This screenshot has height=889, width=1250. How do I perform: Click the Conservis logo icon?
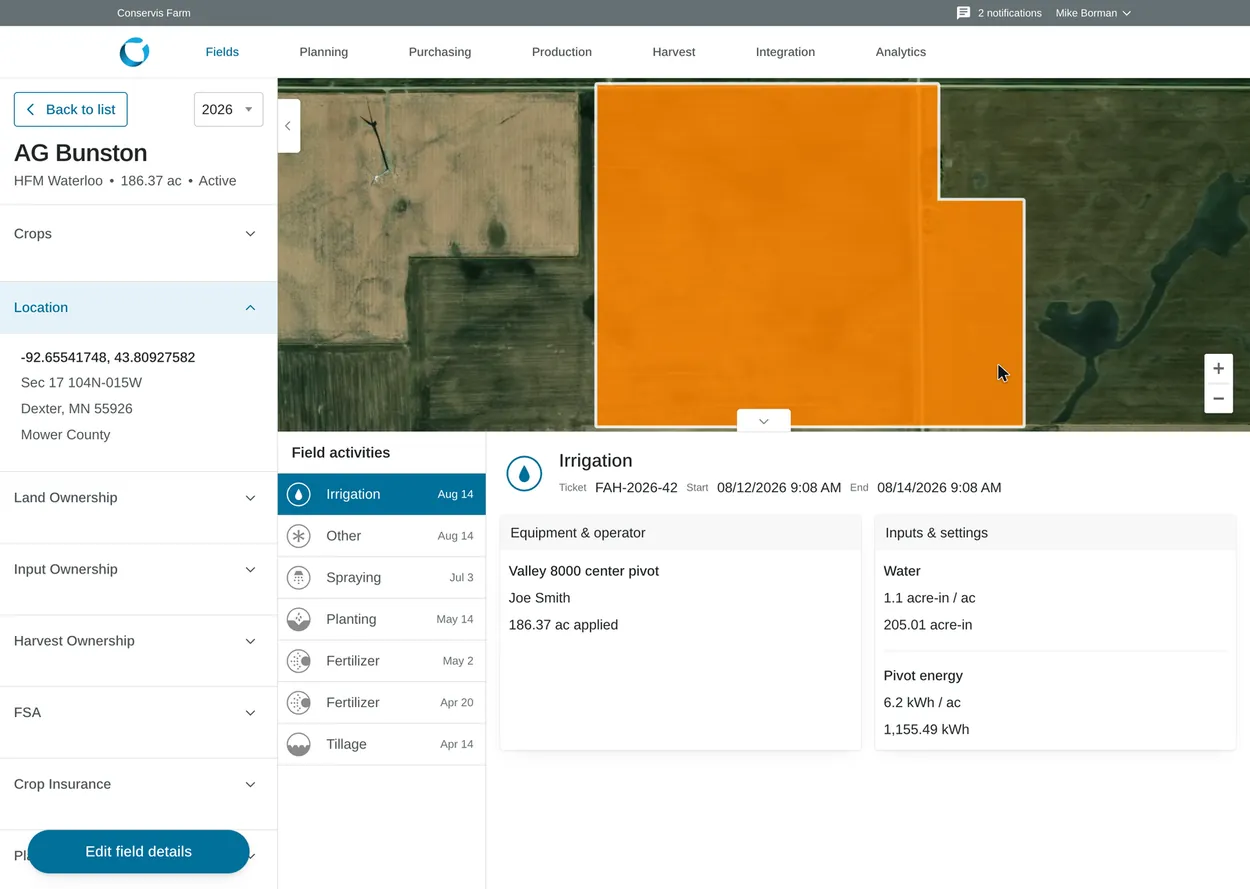134,52
